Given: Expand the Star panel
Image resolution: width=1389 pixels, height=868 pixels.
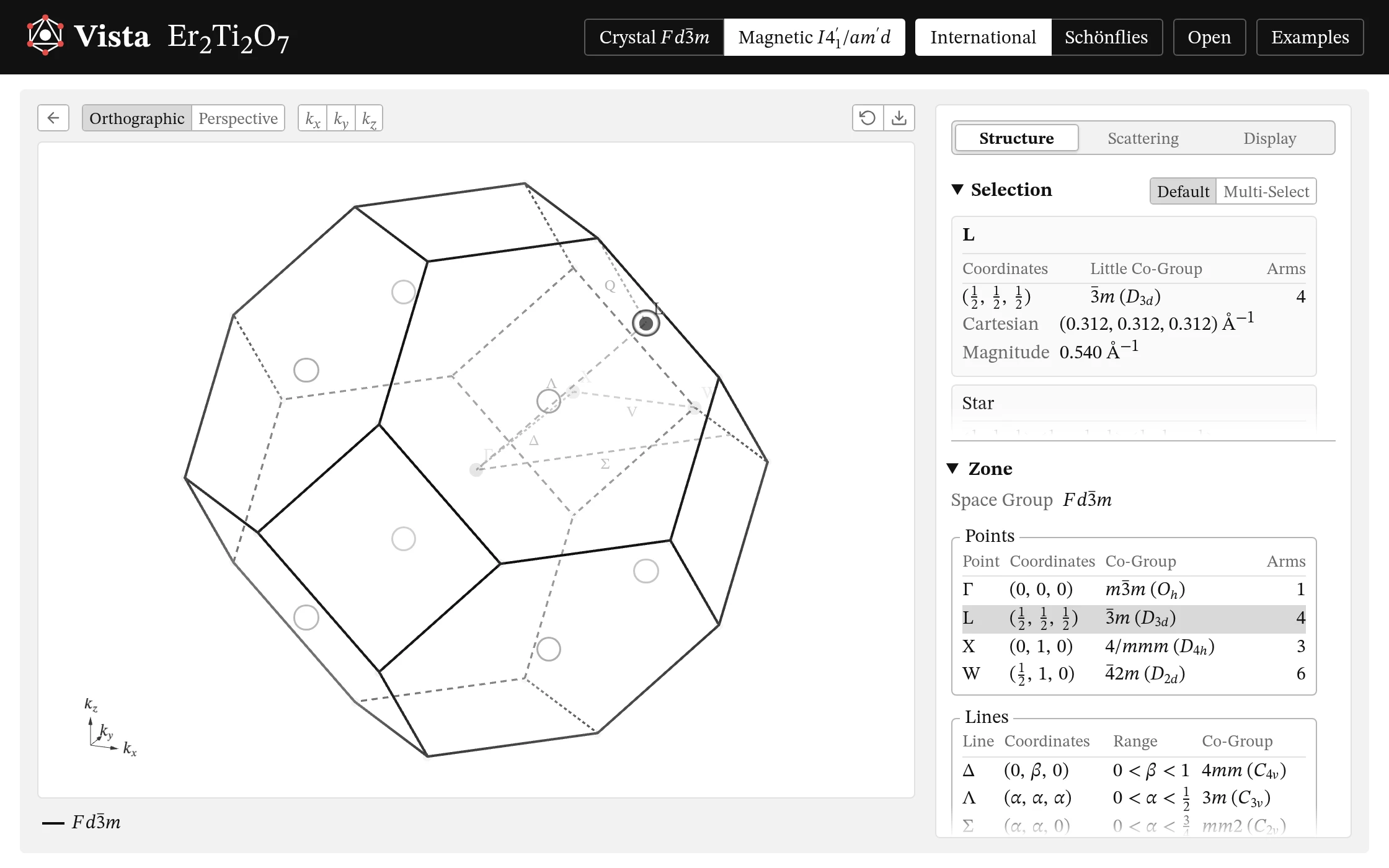Looking at the screenshot, I should (1134, 404).
